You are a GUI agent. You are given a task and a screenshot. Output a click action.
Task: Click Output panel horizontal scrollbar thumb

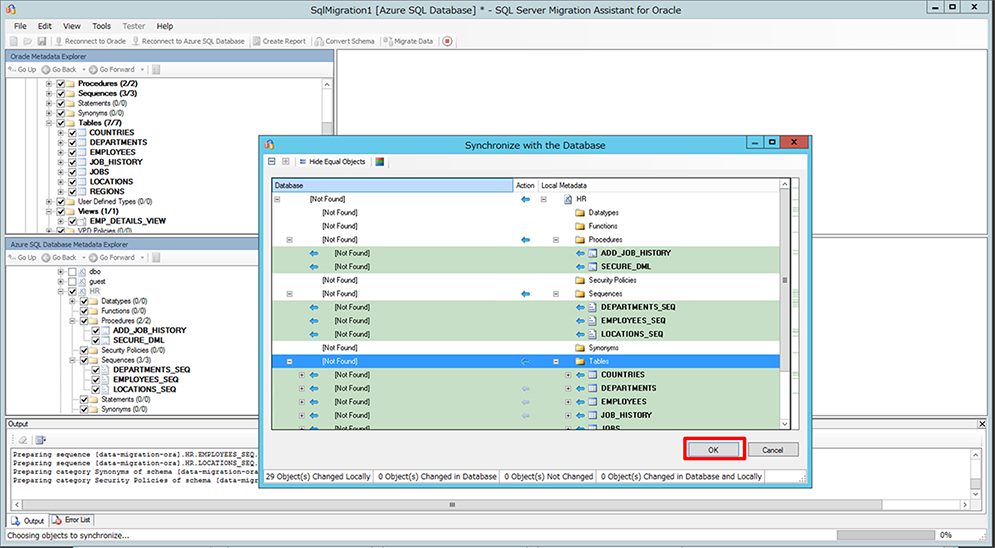[452, 505]
